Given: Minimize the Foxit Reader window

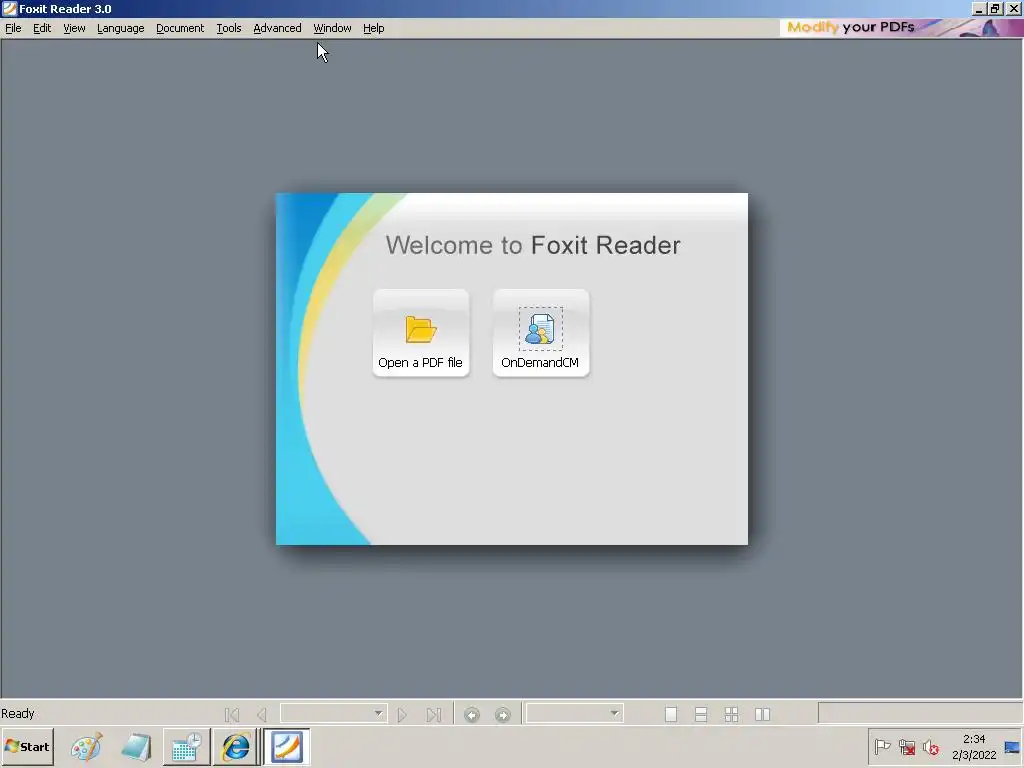Looking at the screenshot, I should pos(979,8).
